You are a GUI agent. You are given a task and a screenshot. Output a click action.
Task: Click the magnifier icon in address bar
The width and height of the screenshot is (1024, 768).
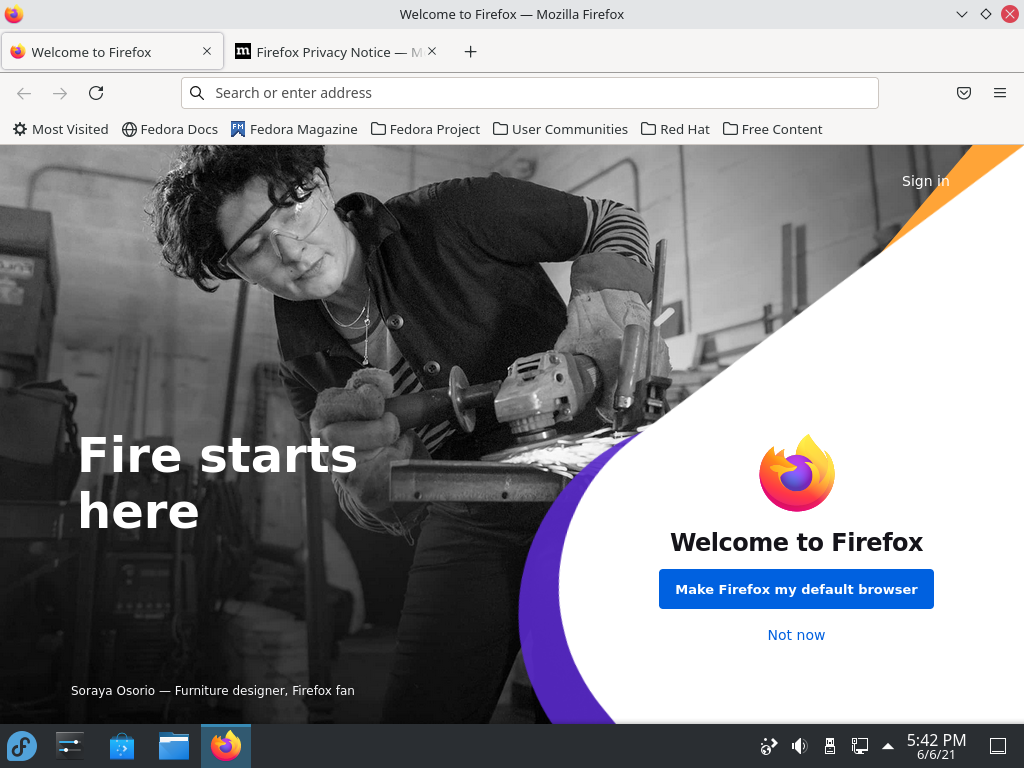(x=197, y=93)
